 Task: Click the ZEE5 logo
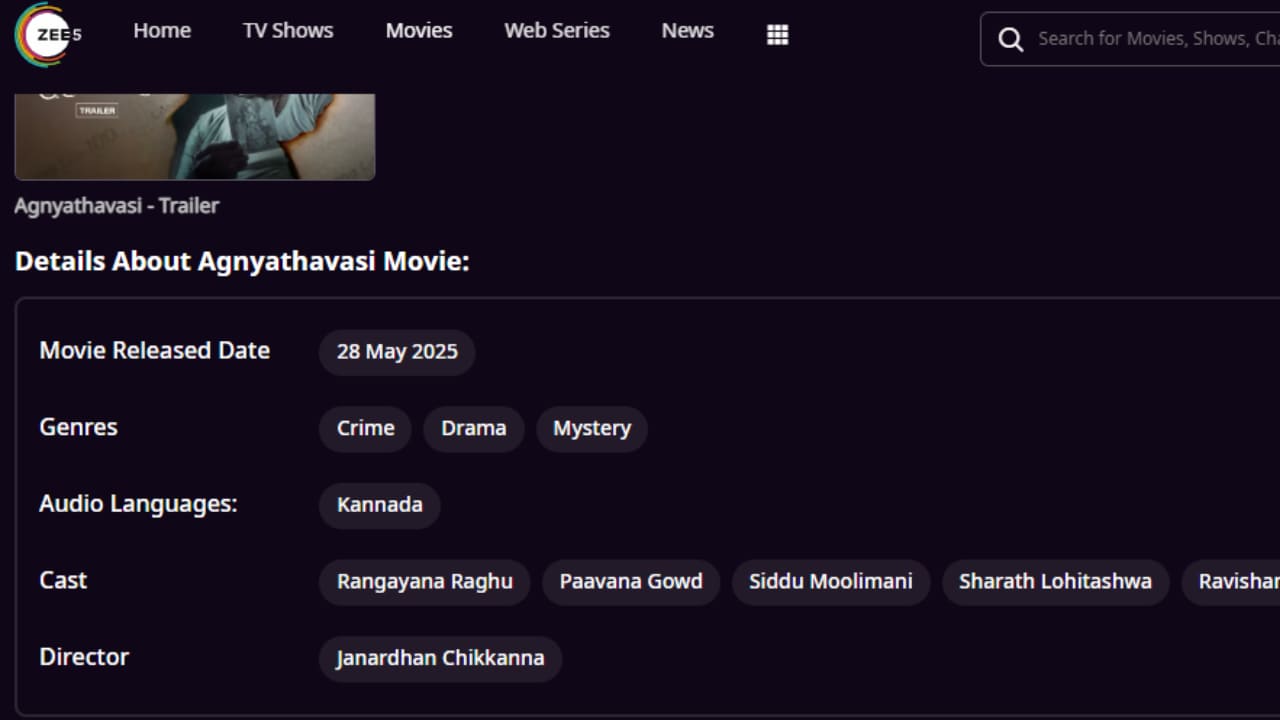tap(48, 34)
